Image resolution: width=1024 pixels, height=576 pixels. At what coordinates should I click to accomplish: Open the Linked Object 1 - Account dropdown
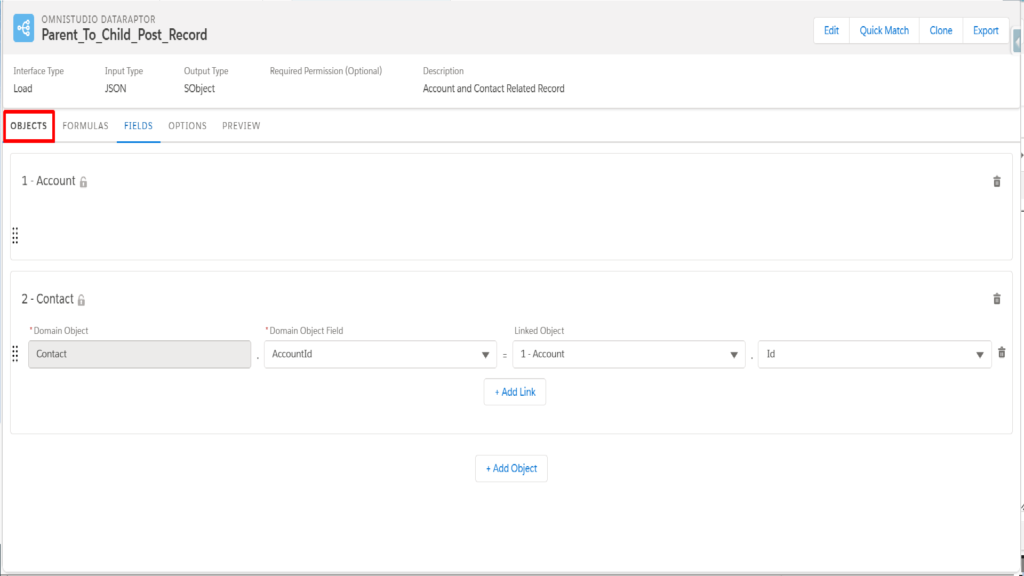(x=628, y=354)
